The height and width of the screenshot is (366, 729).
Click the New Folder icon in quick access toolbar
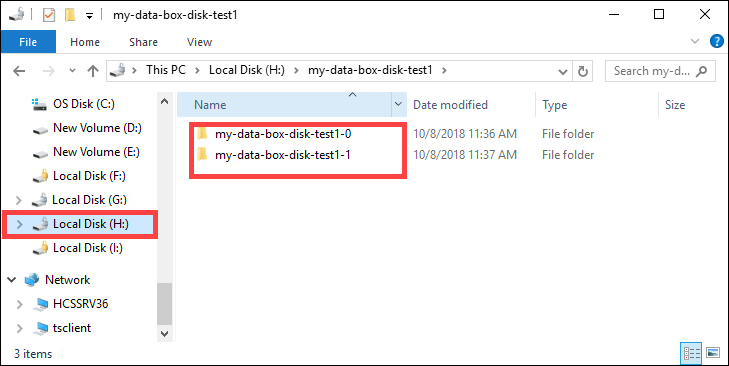[70, 15]
